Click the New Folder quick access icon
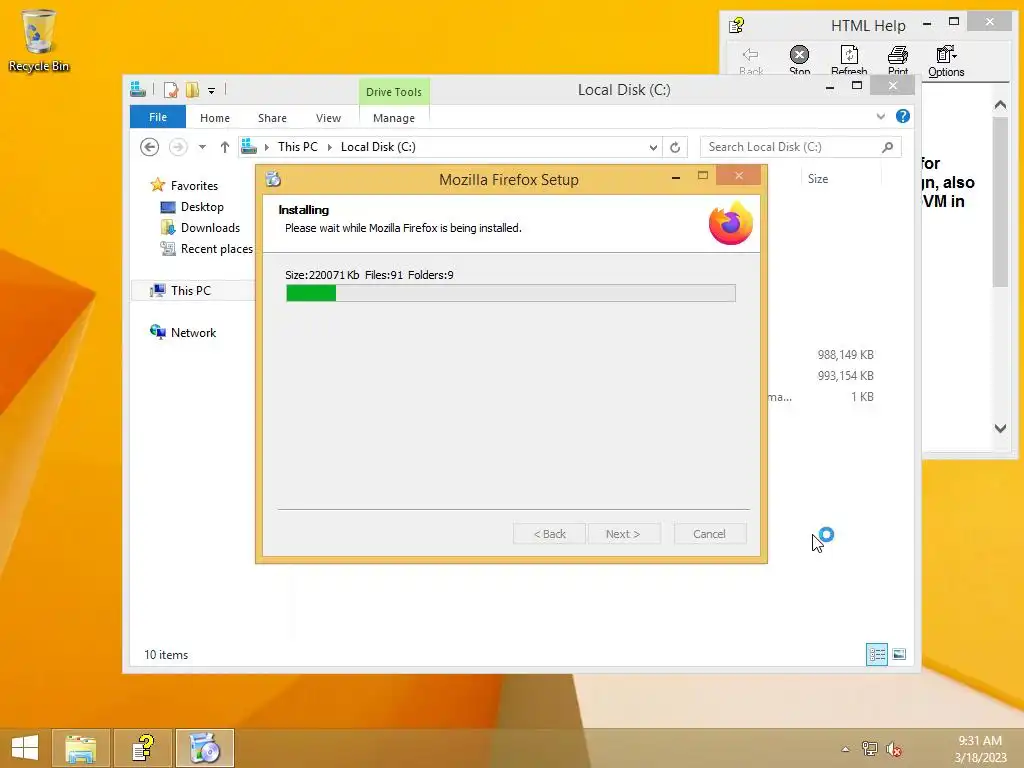 (x=192, y=90)
